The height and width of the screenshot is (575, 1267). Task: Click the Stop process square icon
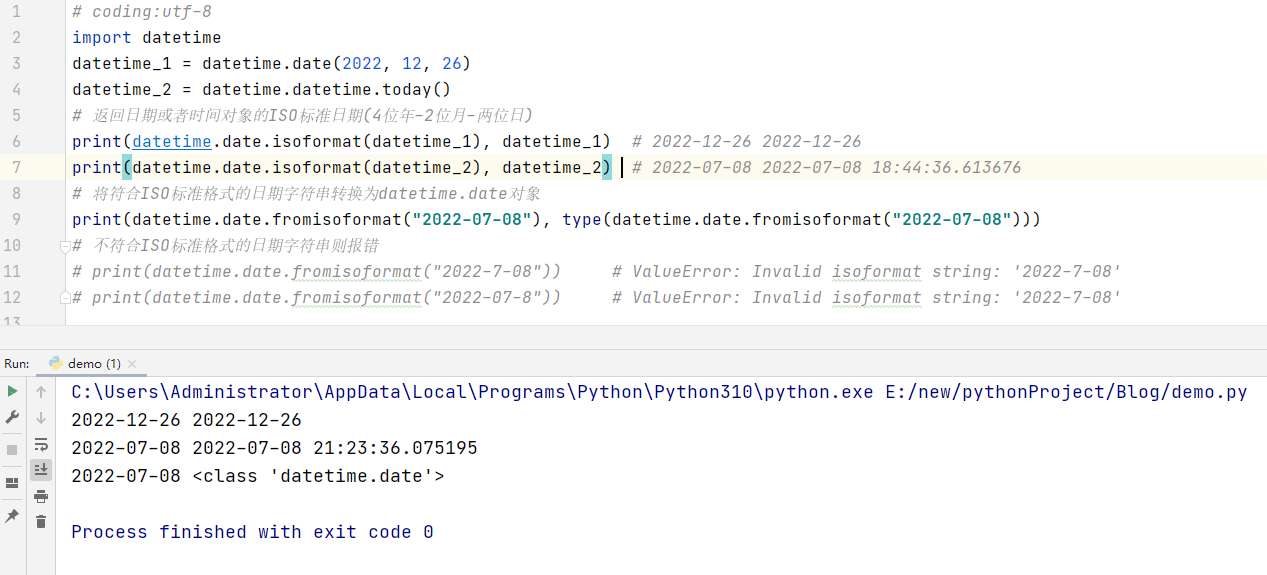point(12,450)
